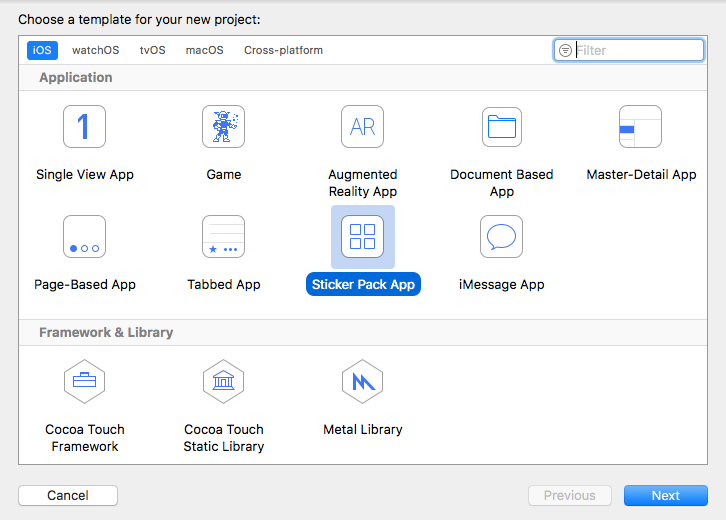This screenshot has height=520, width=726.
Task: Click the Sticker Pack App grid icon
Action: pos(363,237)
